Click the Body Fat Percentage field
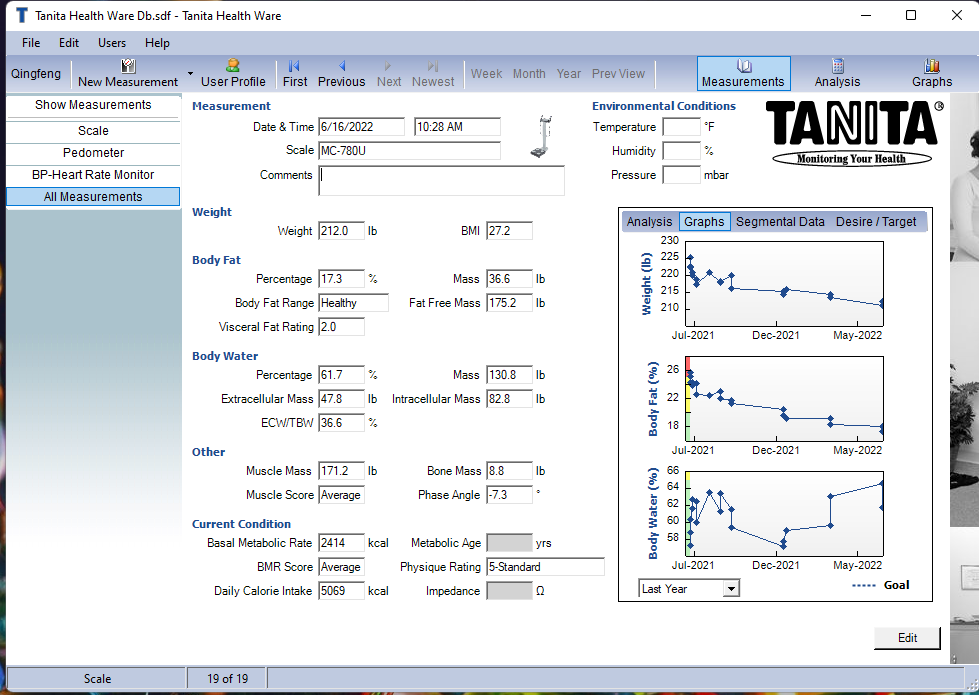 click(x=342, y=279)
